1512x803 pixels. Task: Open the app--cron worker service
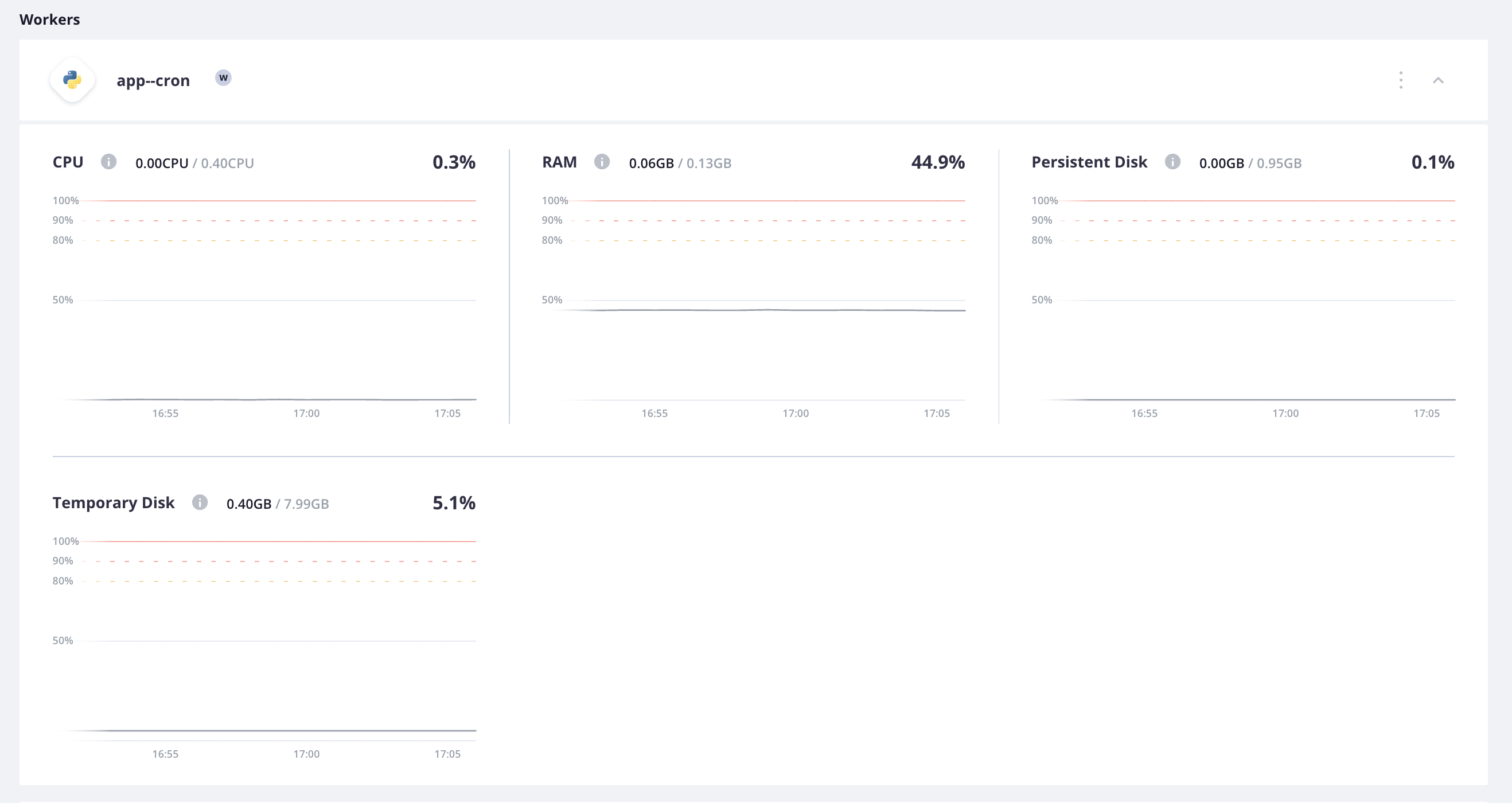pyautogui.click(x=152, y=80)
